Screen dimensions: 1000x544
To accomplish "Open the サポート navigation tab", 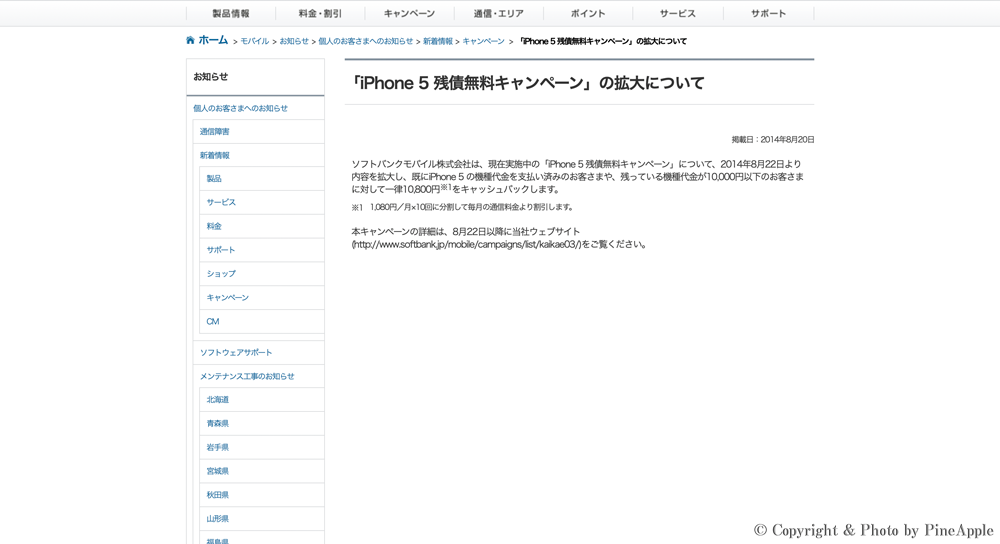I will coord(768,14).
